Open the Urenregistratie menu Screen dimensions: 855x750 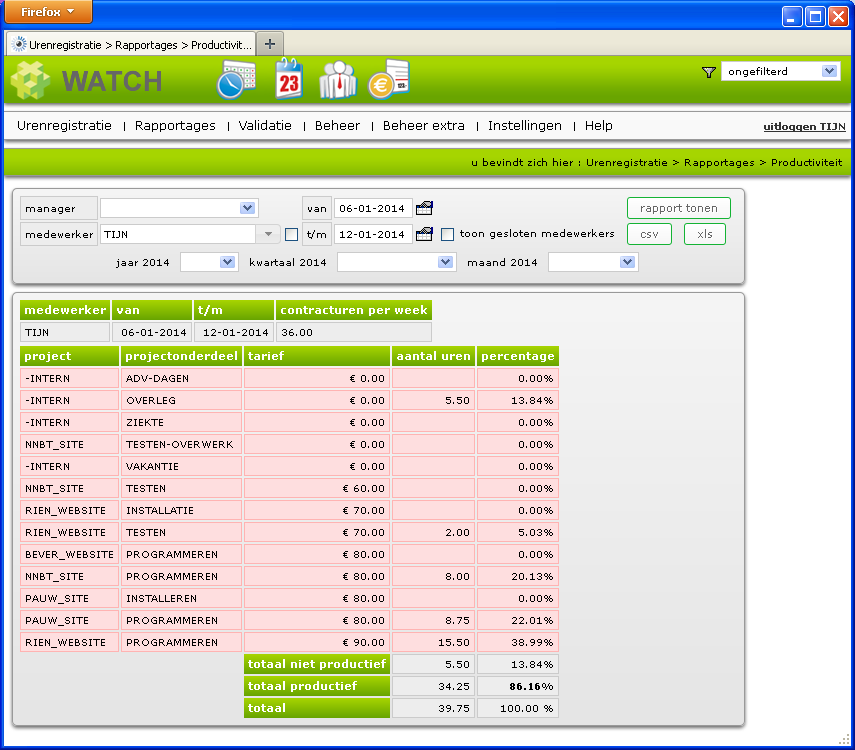64,125
